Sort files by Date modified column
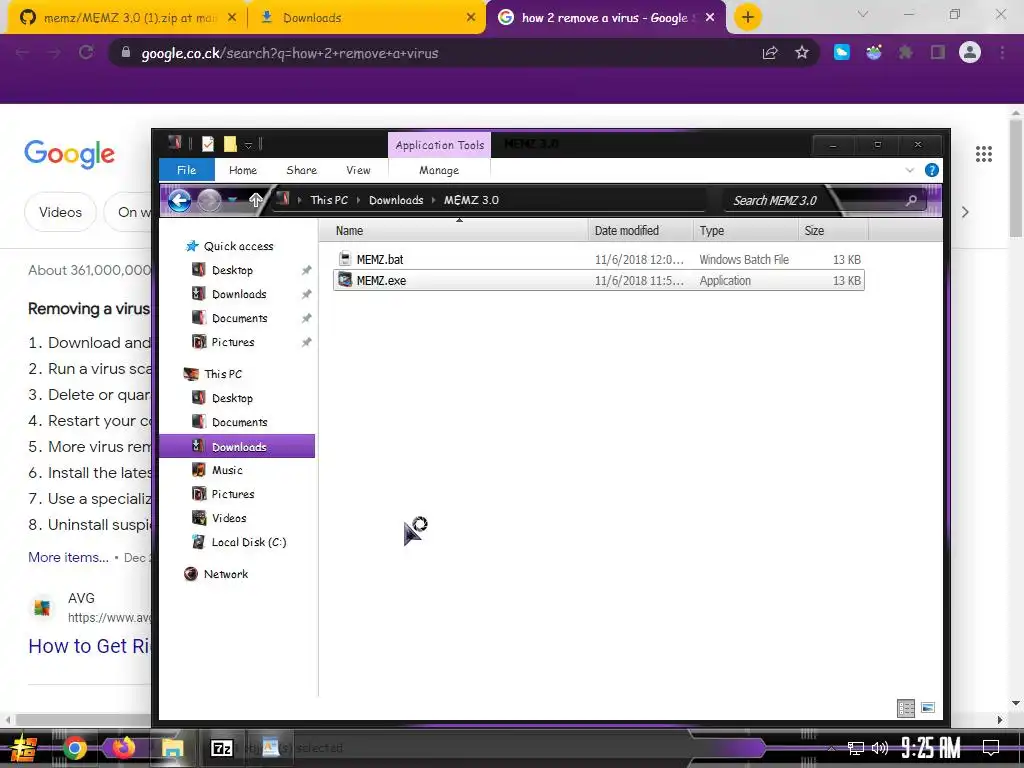Image resolution: width=1024 pixels, height=768 pixels. tap(641, 231)
